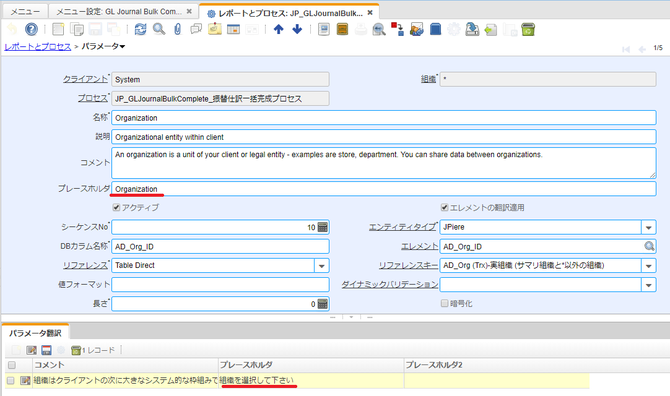Click the 説明 input field

tap(384, 137)
